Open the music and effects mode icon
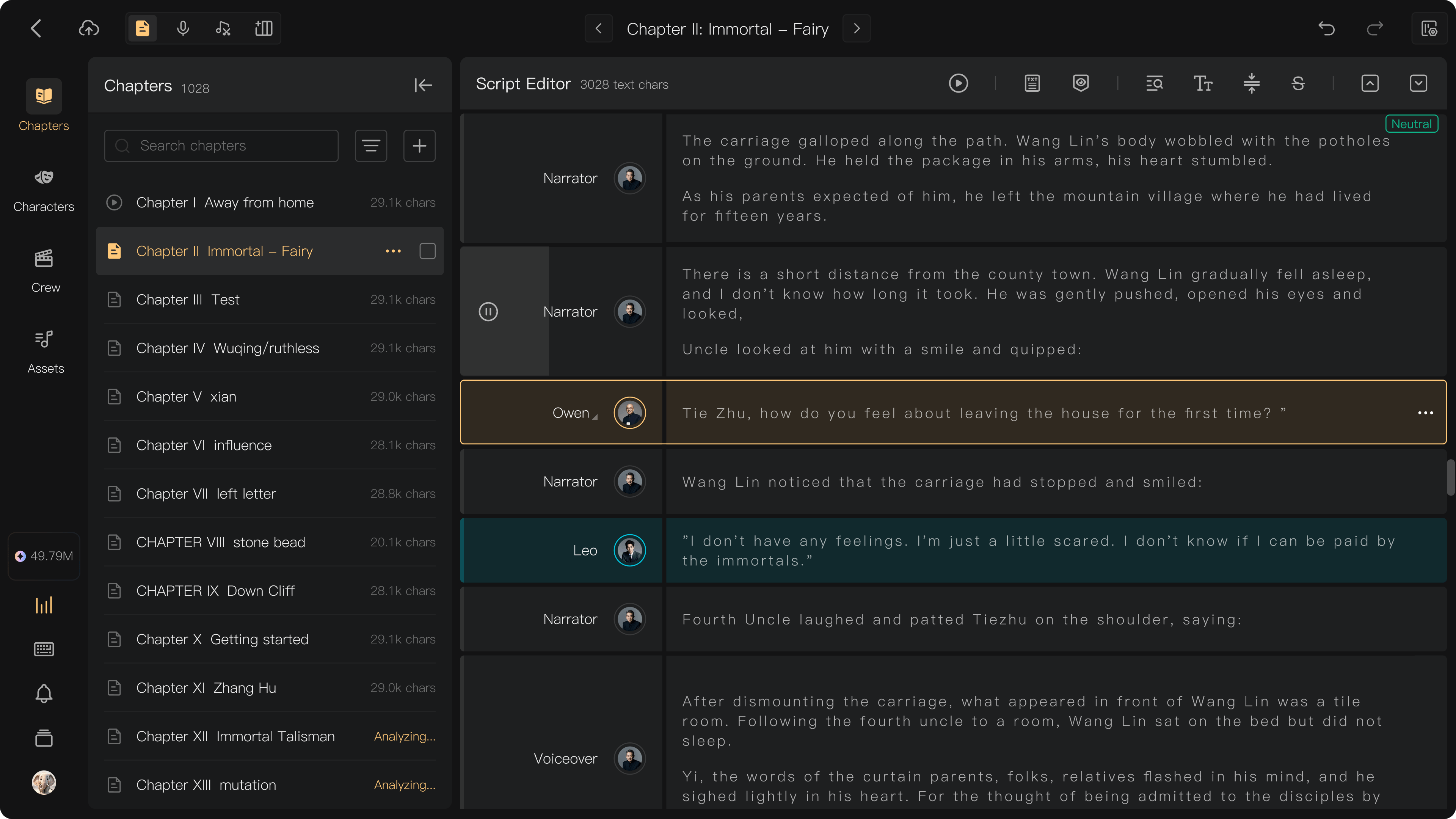This screenshot has width=1456, height=819. [x=223, y=28]
